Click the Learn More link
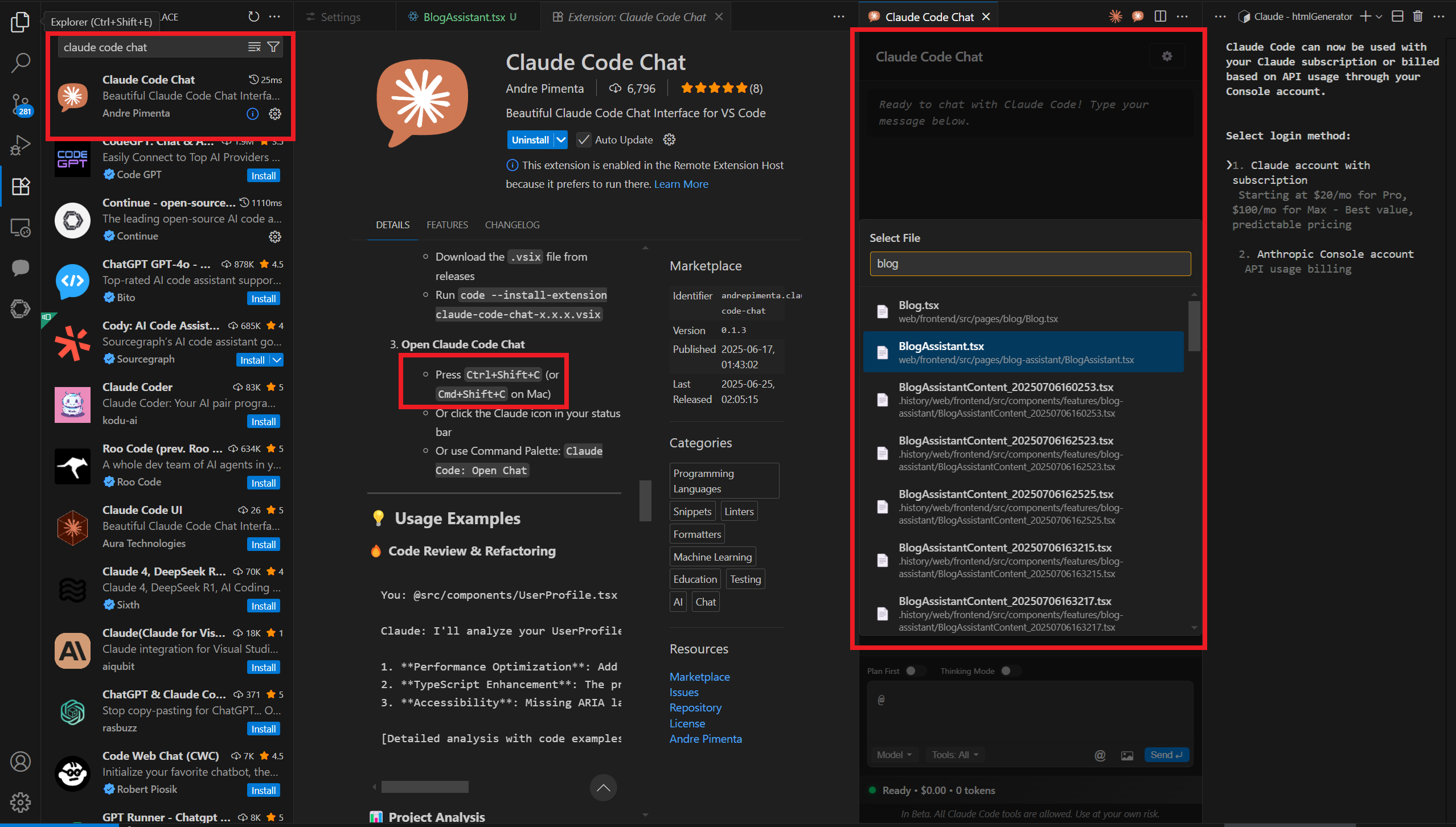This screenshot has width=1456, height=827. click(x=681, y=184)
